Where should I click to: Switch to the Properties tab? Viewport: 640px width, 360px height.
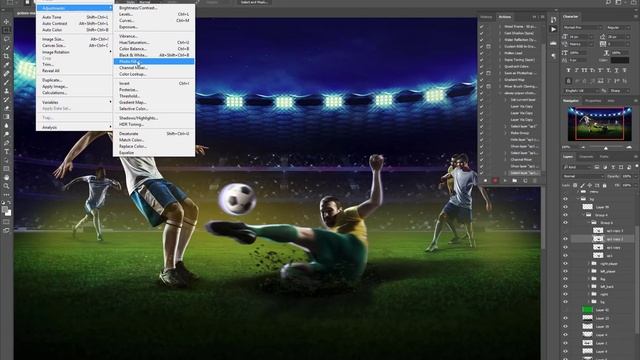pos(593,100)
